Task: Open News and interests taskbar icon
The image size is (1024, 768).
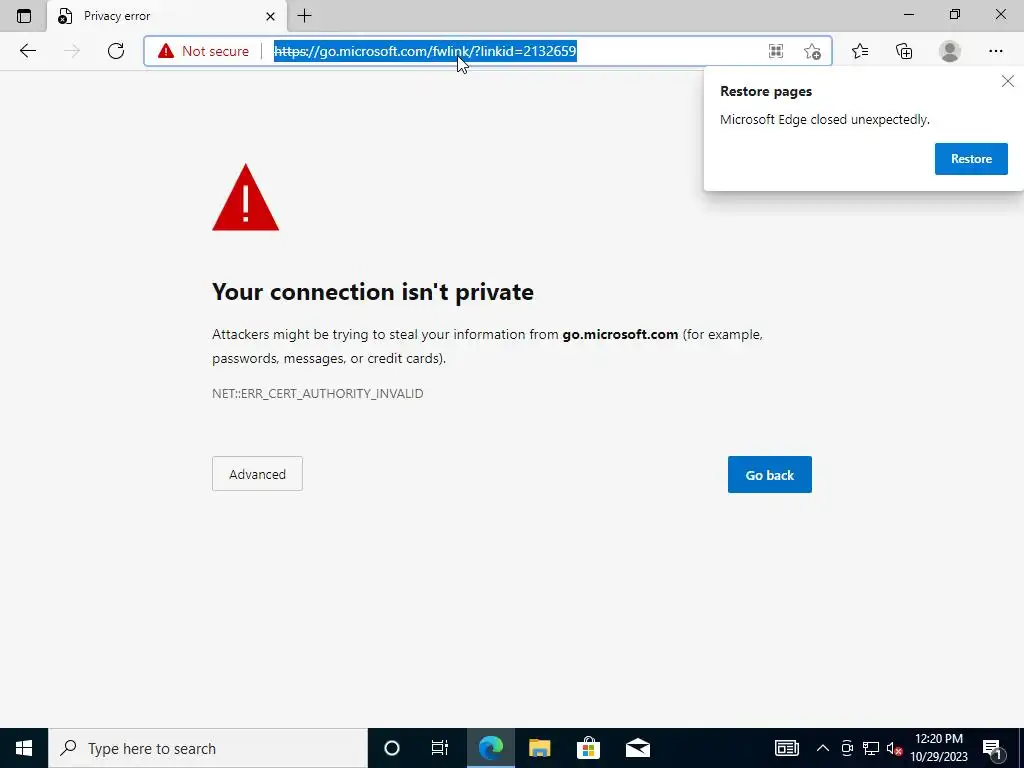Action: pos(786,748)
